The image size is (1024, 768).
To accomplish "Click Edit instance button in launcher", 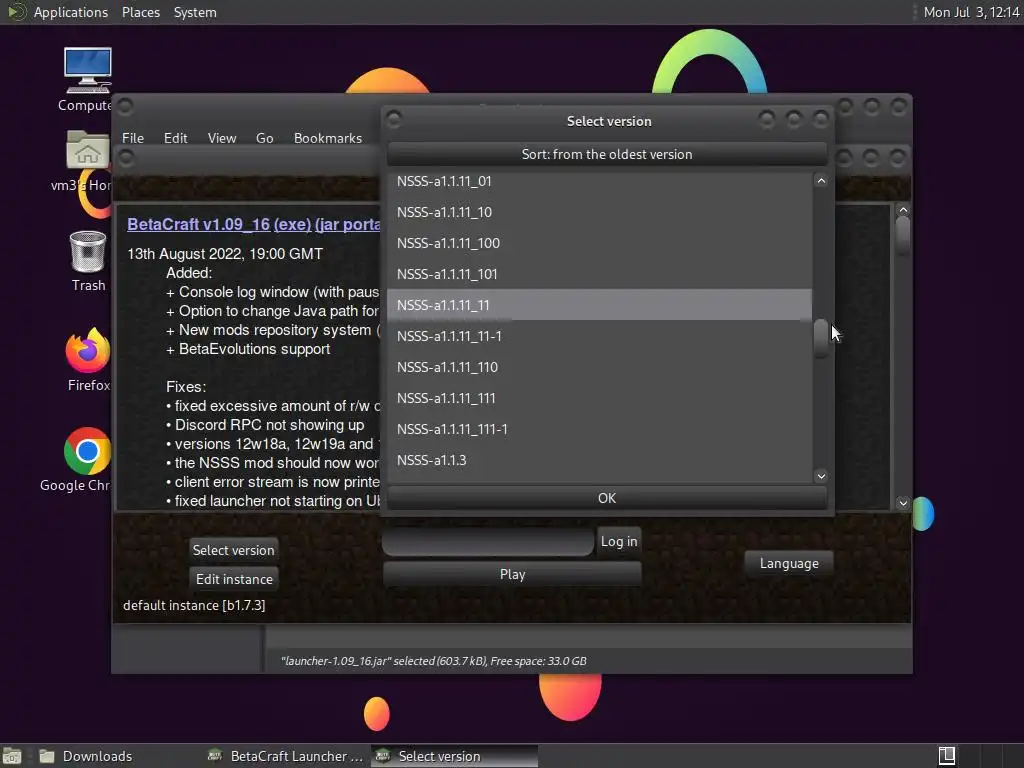I will pyautogui.click(x=234, y=579).
